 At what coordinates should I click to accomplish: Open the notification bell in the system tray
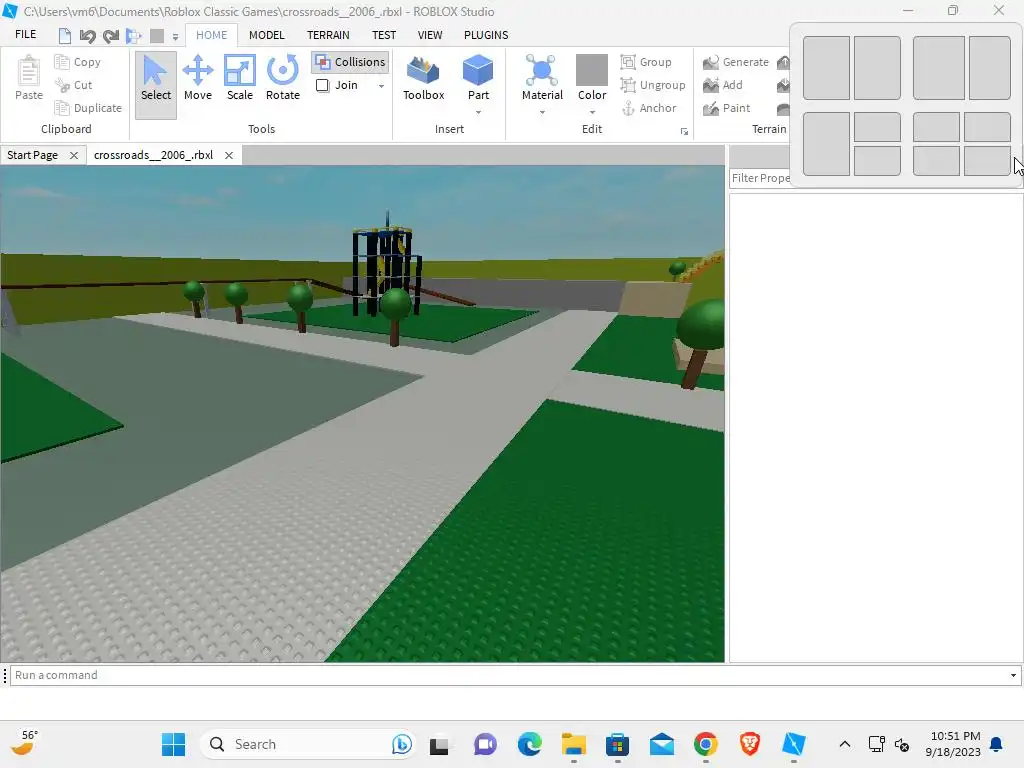point(997,744)
